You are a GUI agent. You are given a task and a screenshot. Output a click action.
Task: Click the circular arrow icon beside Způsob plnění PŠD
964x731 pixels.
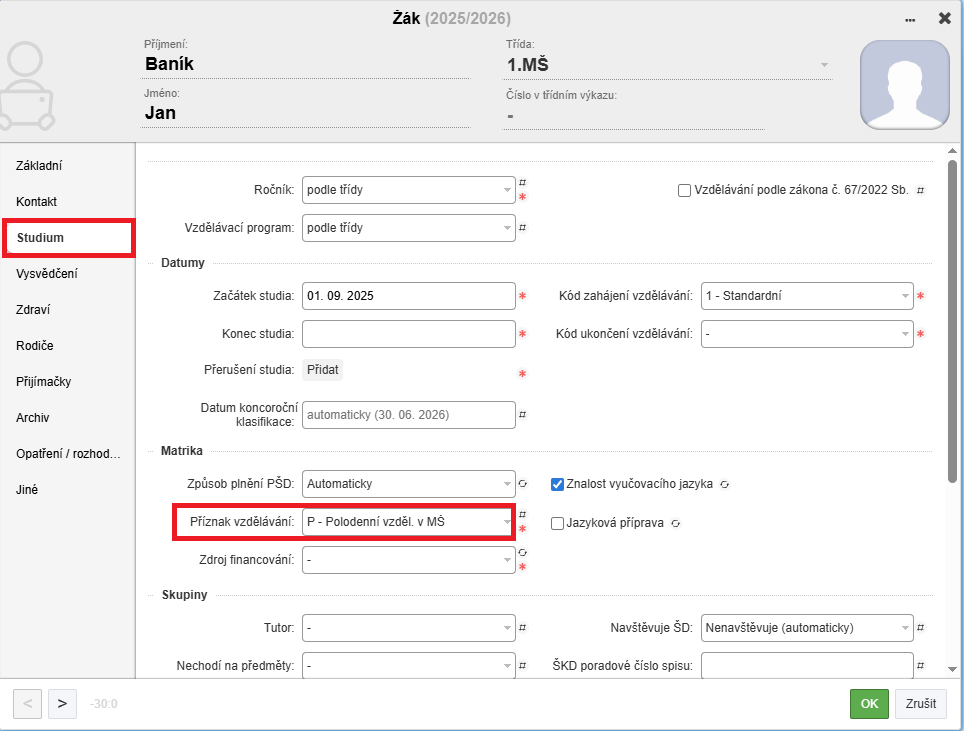click(522, 484)
